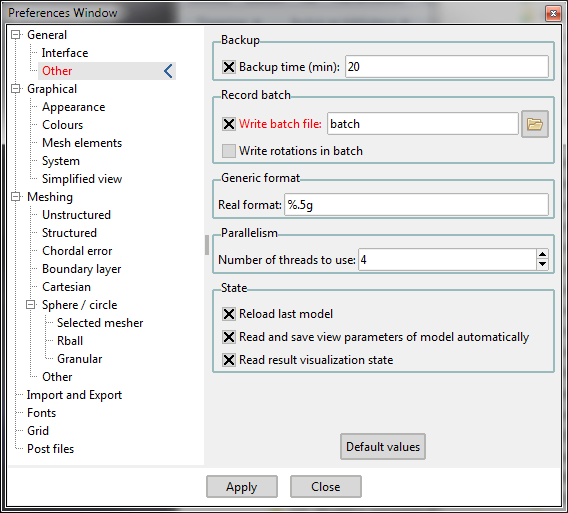Open folder browser for batch file
The image size is (568, 513).
pos(535,124)
